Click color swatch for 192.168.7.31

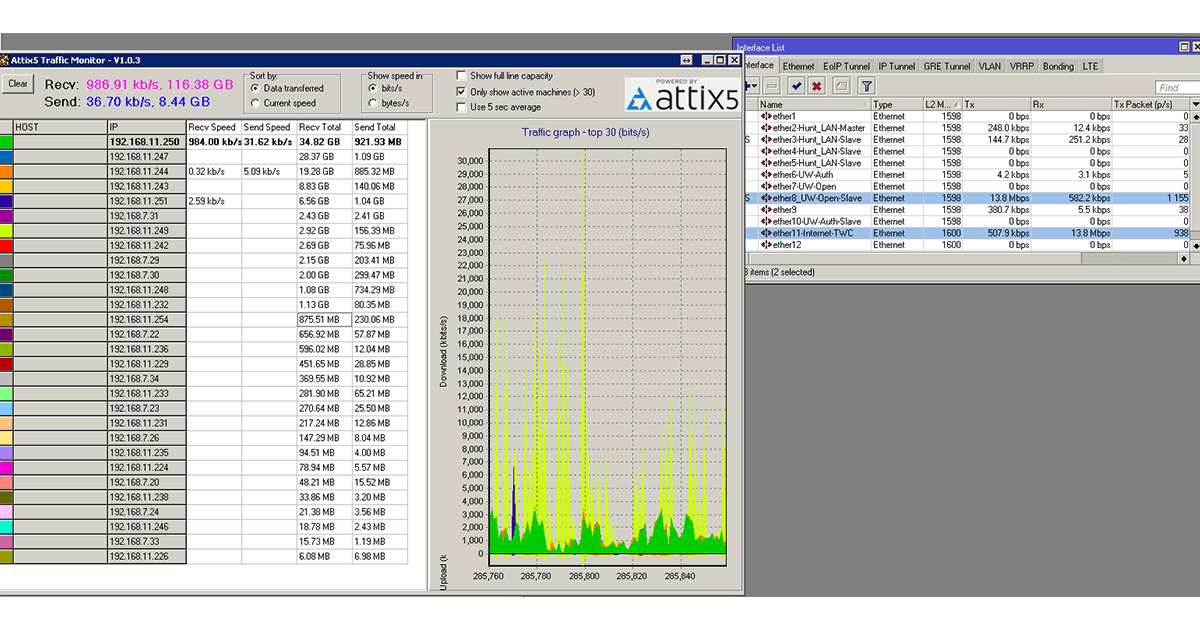pyautogui.click(x=6, y=215)
